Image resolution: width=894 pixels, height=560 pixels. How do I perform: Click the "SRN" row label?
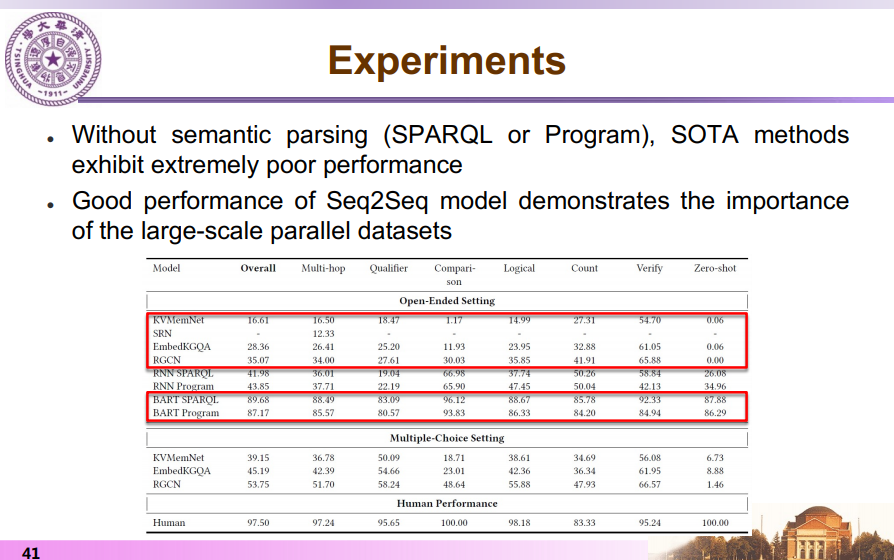pyautogui.click(x=162, y=333)
